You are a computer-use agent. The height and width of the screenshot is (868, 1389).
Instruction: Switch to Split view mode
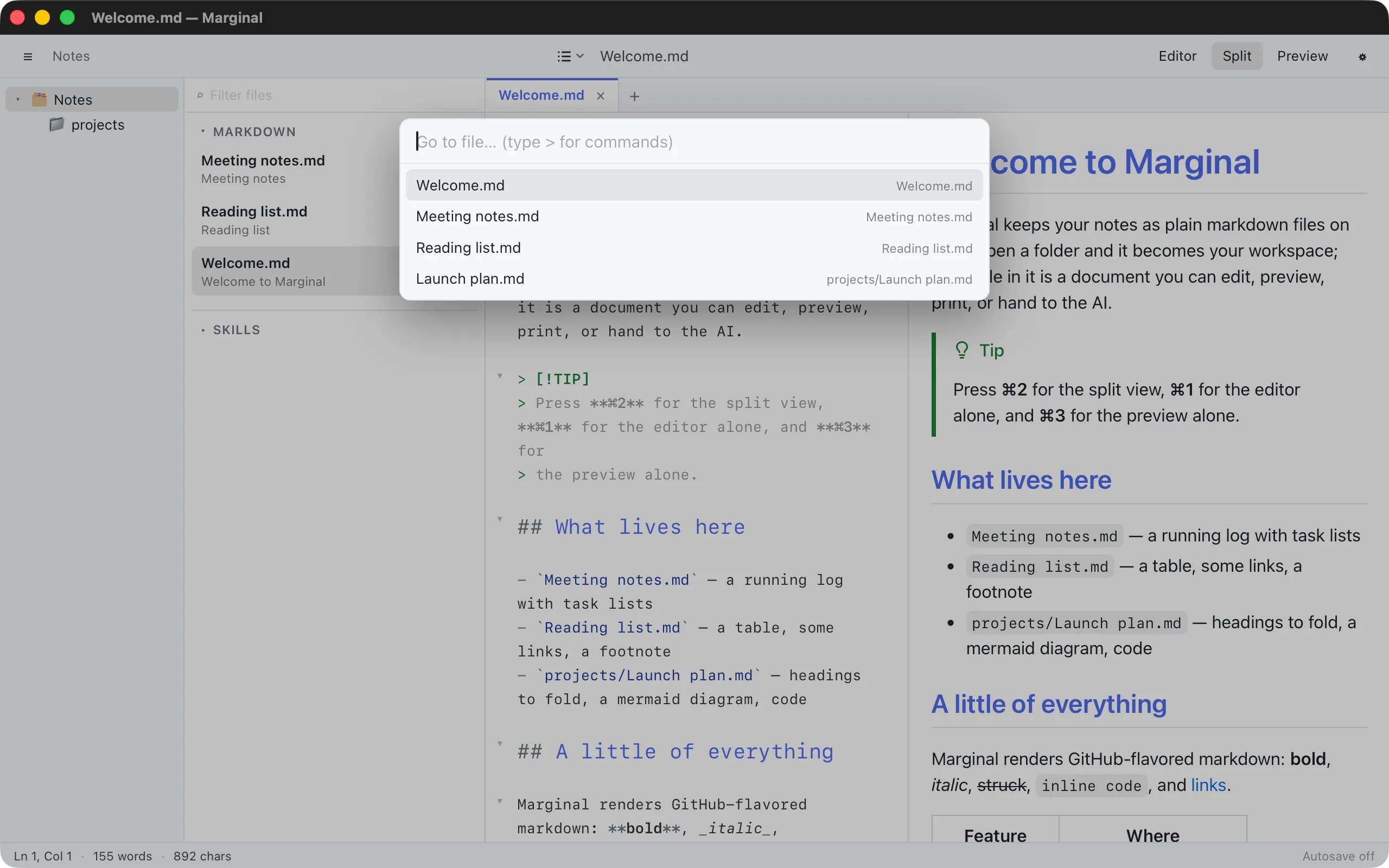pyautogui.click(x=1237, y=56)
